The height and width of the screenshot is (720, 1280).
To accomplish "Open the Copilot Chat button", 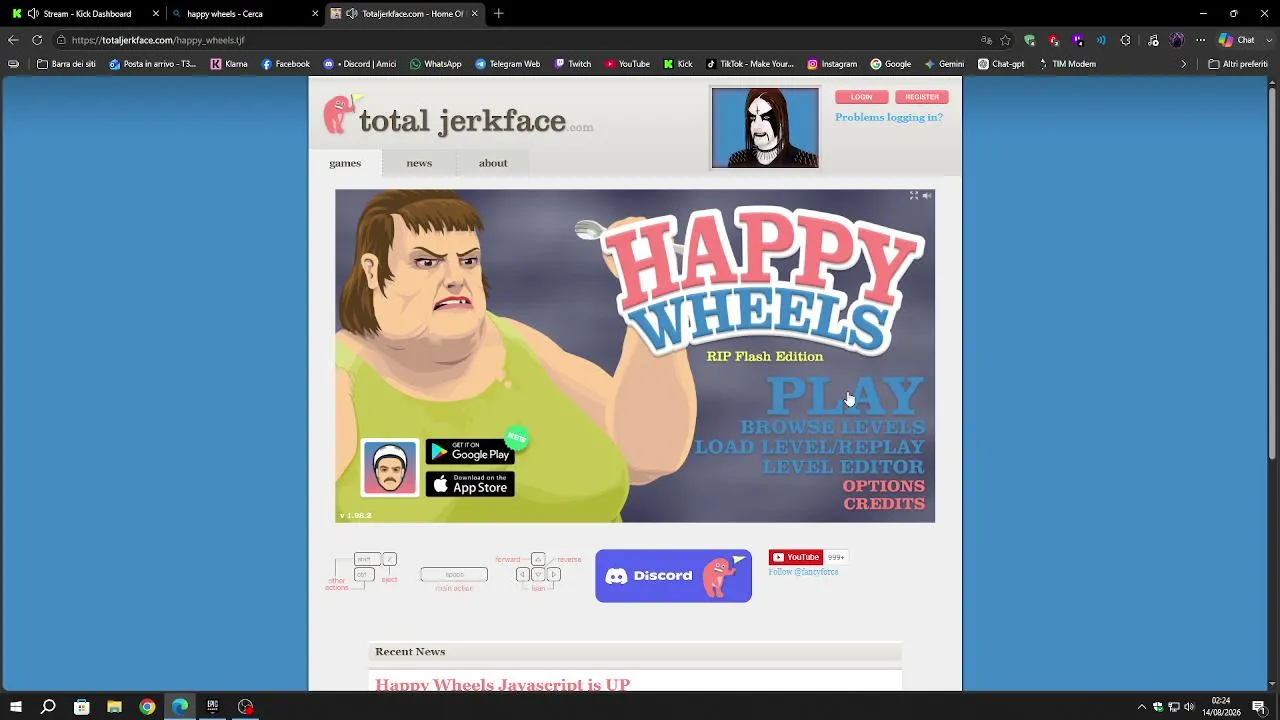I will 1237,40.
